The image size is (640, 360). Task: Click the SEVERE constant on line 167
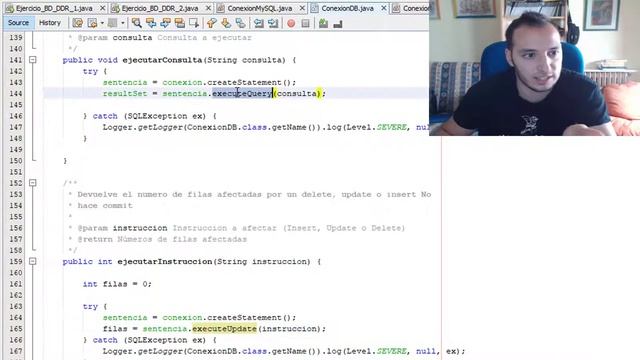point(391,351)
